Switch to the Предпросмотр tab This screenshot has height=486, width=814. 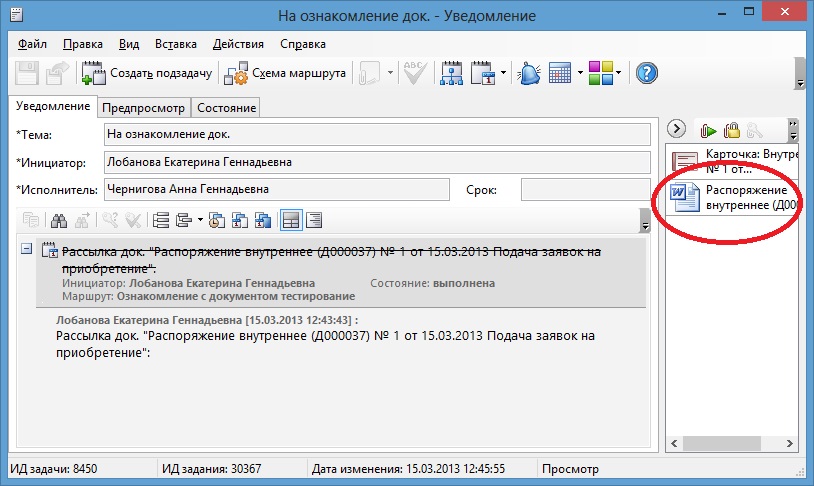[143, 108]
